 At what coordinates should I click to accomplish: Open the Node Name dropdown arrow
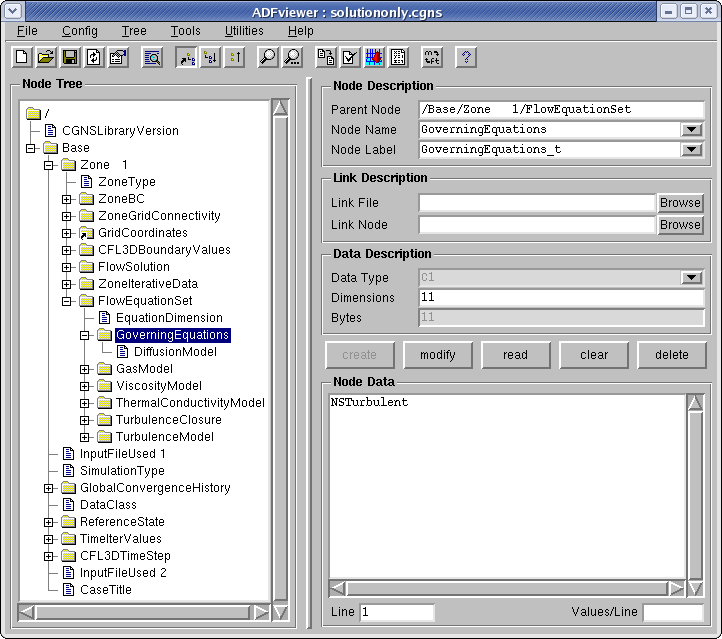(691, 129)
